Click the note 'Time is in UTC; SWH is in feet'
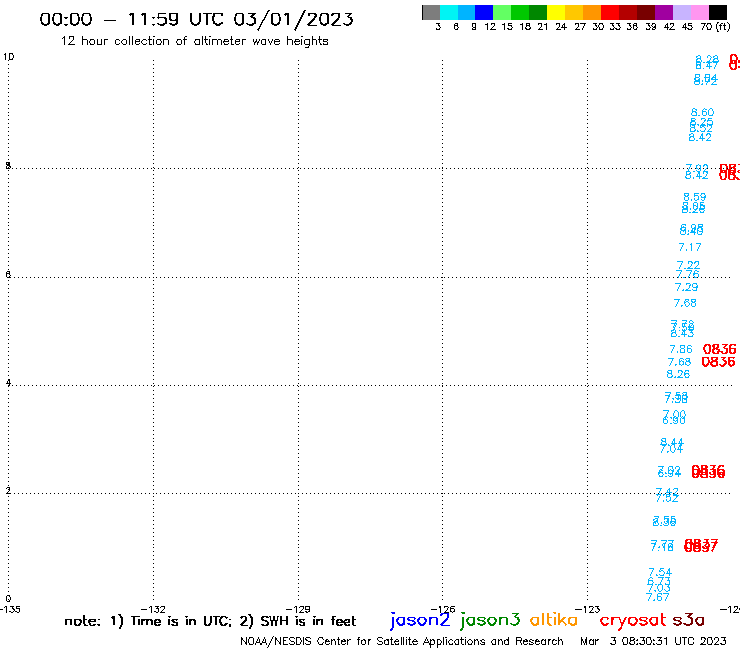740x650 pixels. point(210,621)
